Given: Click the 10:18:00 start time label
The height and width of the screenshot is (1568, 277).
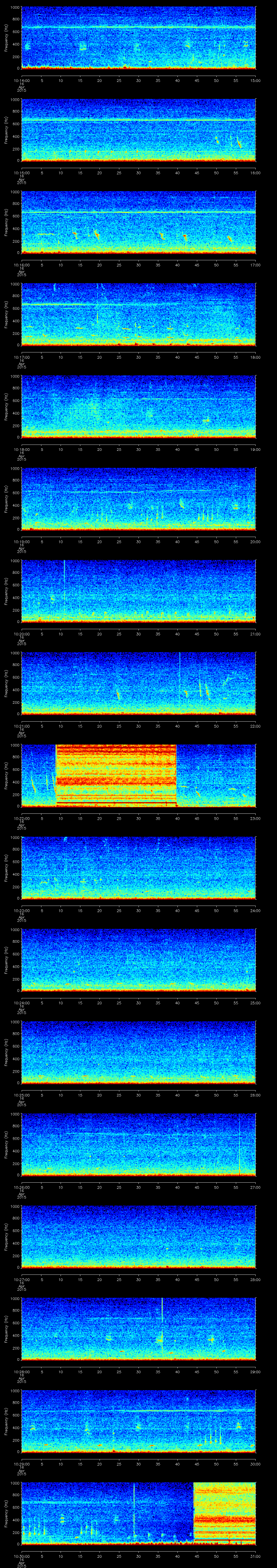Looking at the screenshot, I should point(21,449).
